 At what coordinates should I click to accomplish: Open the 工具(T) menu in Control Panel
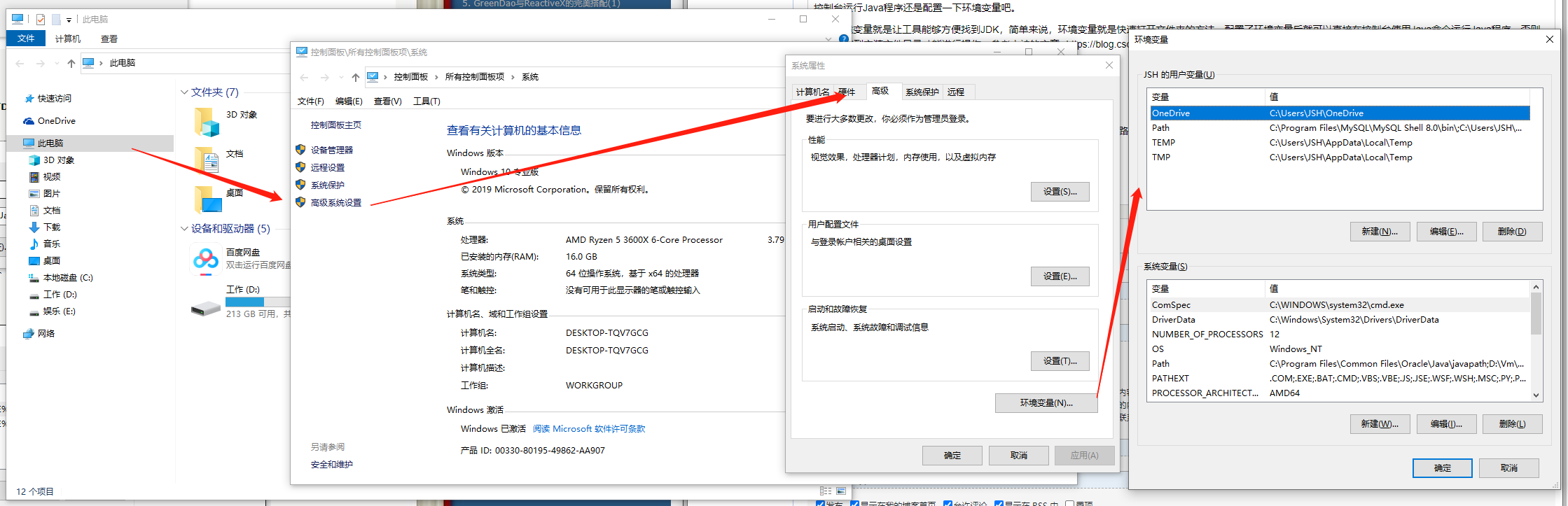(x=426, y=101)
